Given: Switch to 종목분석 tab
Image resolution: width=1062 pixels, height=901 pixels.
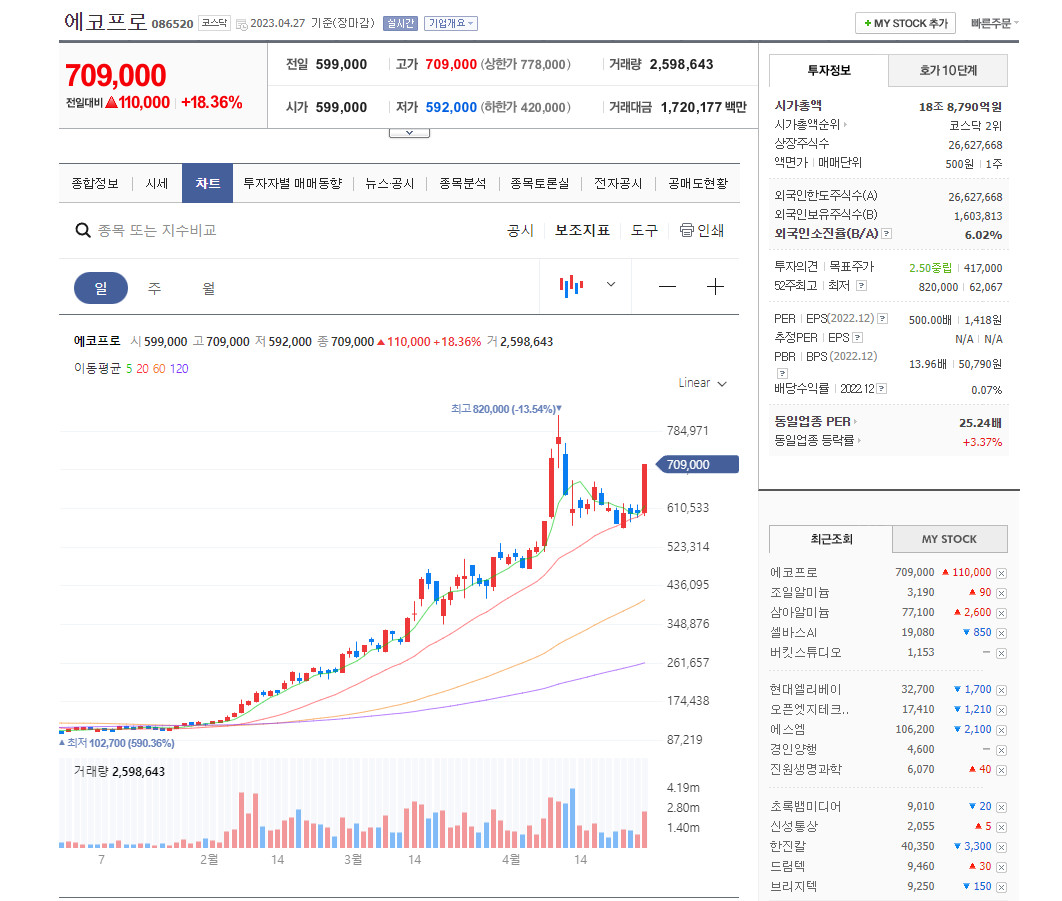Looking at the screenshot, I should pos(463,184).
